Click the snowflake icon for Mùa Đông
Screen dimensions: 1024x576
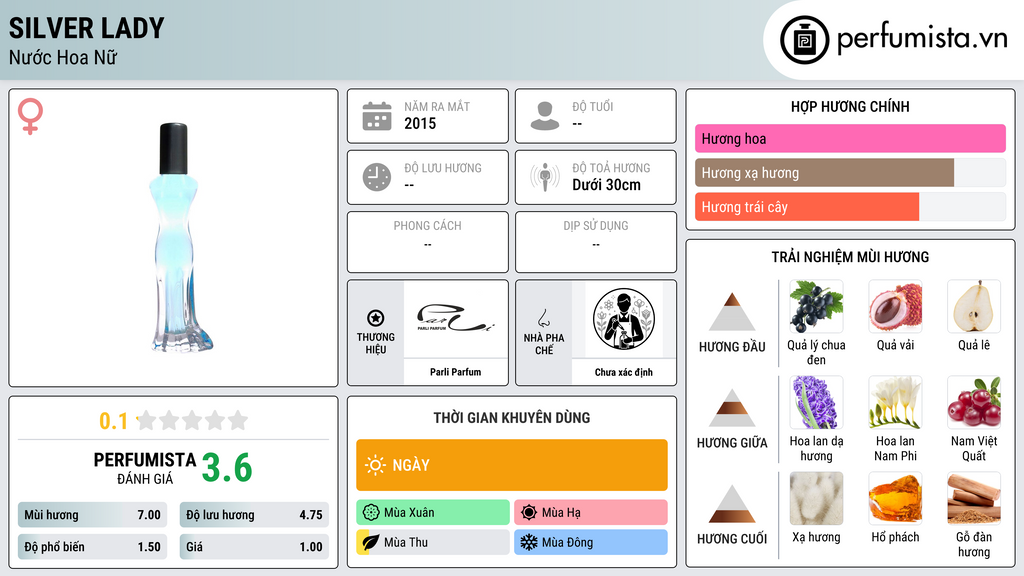coord(529,542)
